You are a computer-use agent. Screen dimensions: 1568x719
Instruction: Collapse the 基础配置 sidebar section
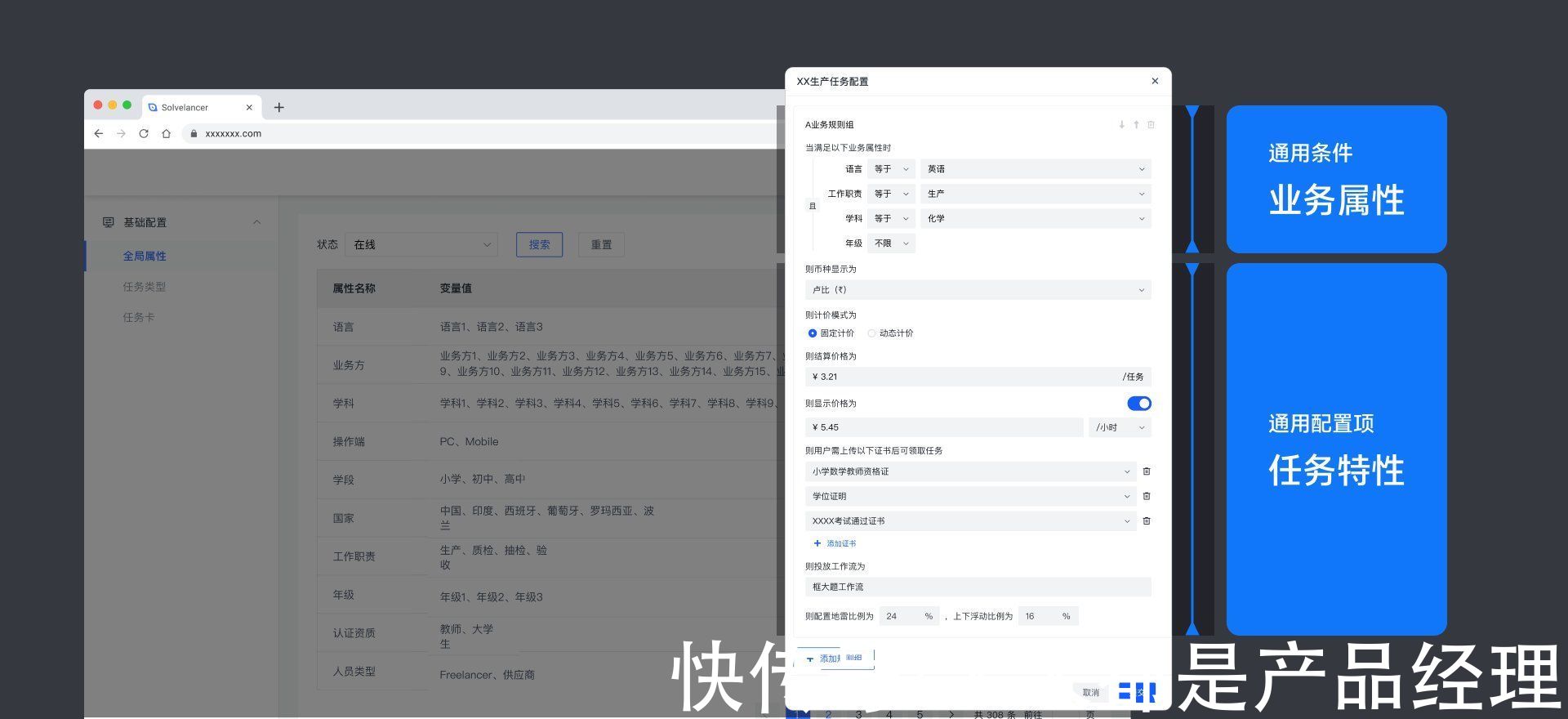[257, 222]
